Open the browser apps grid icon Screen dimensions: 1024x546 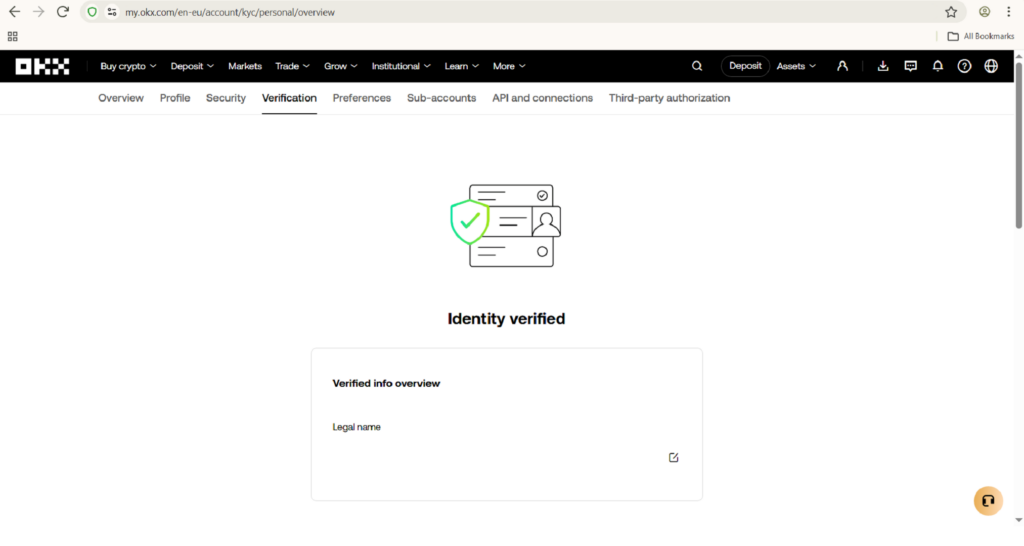[x=12, y=37]
